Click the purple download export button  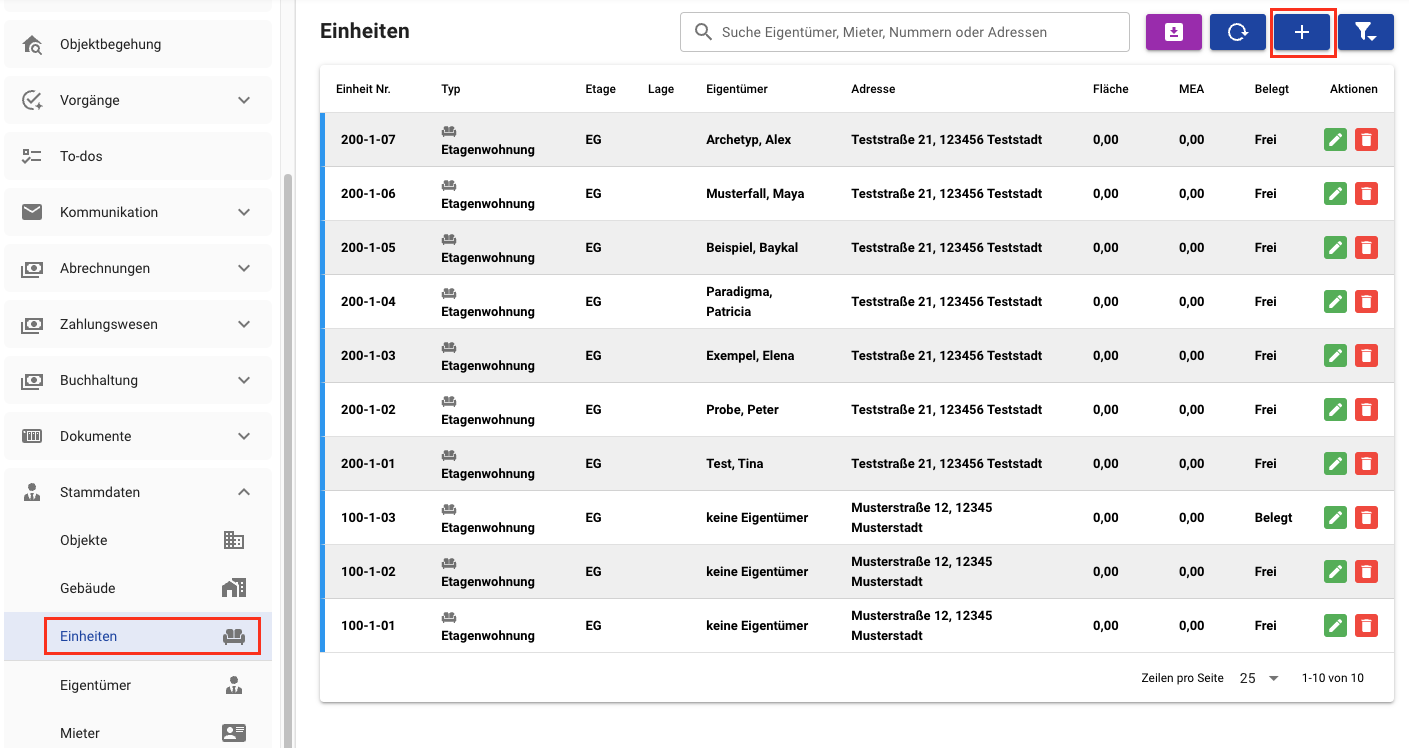[1174, 32]
